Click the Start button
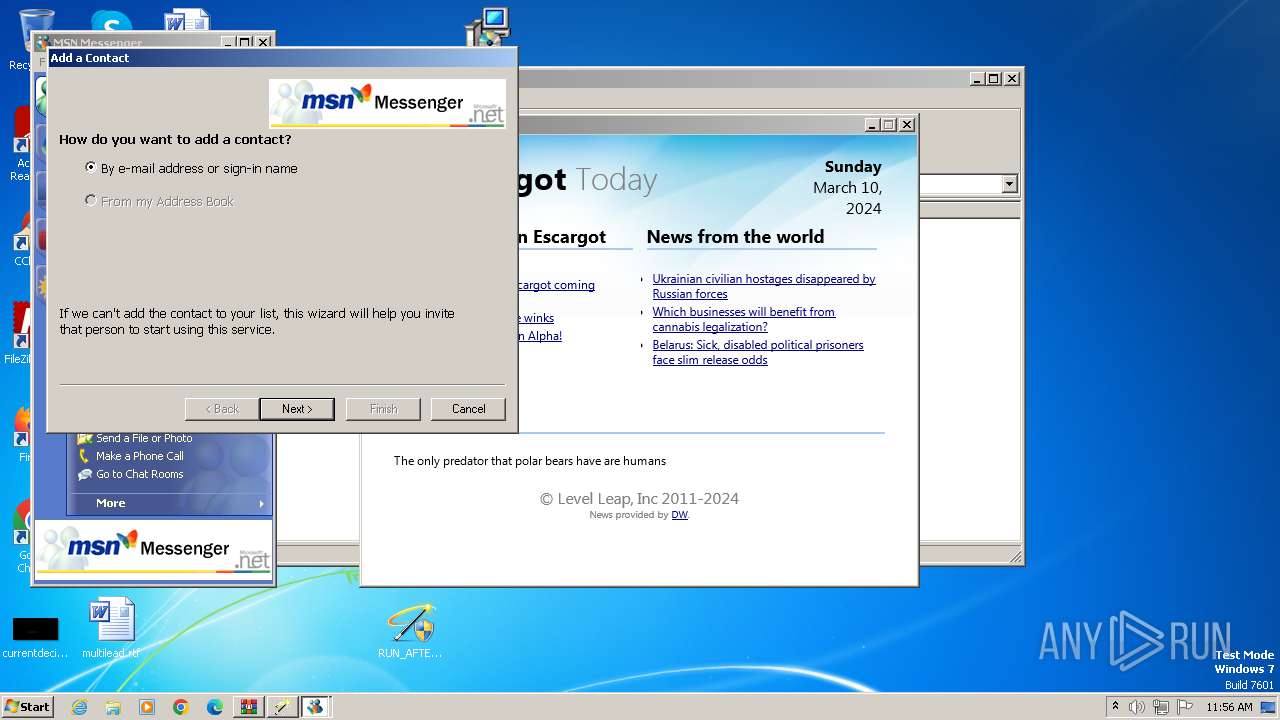 pyautogui.click(x=27, y=706)
